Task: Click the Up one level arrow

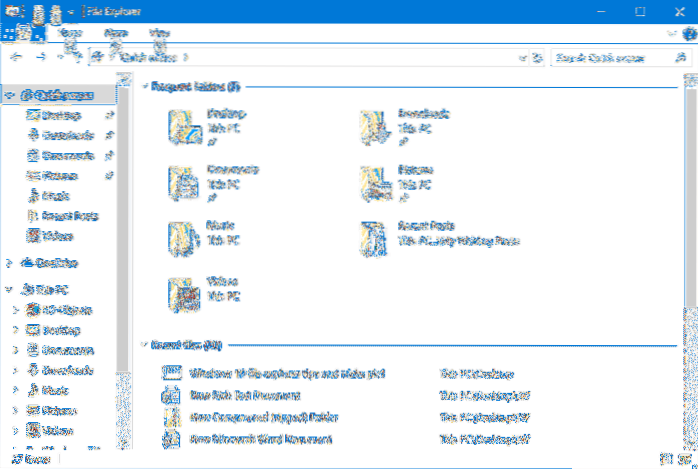Action: point(75,57)
